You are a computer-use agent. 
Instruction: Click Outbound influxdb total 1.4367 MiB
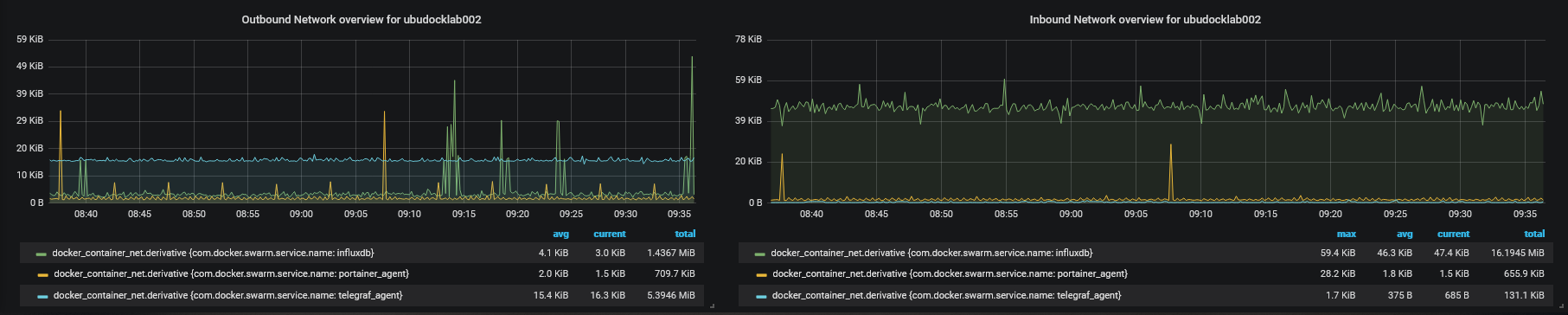pos(670,253)
